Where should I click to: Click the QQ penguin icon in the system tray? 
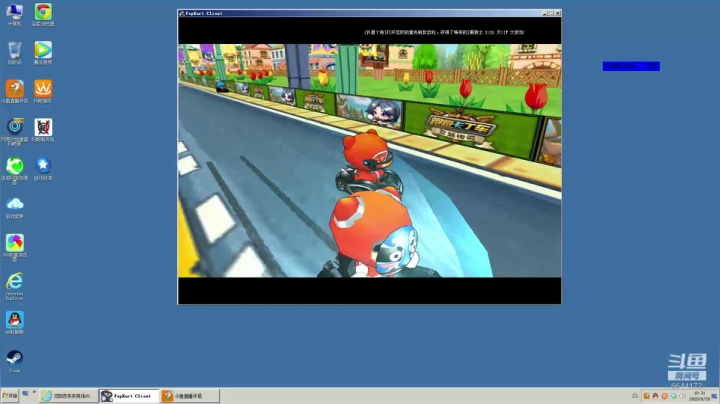click(x=655, y=396)
